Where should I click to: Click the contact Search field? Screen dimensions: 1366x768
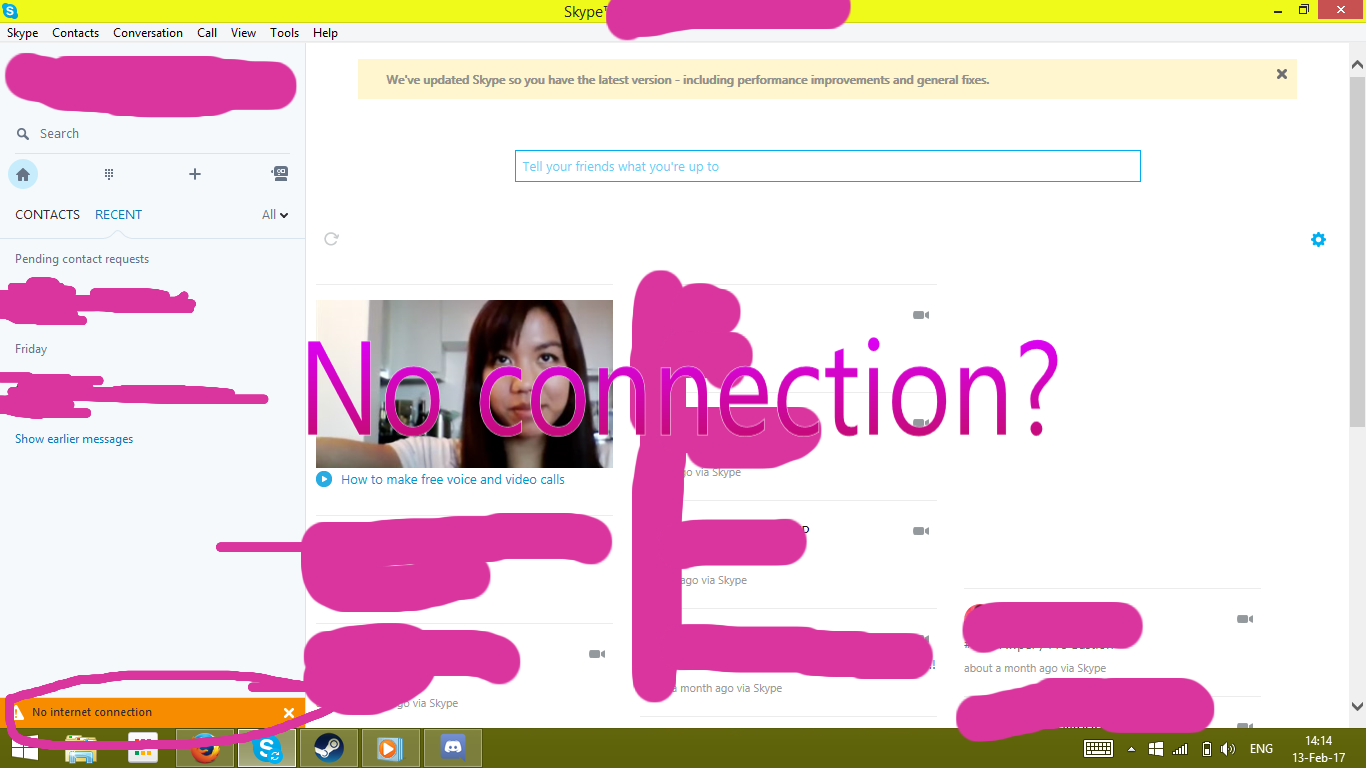(152, 134)
